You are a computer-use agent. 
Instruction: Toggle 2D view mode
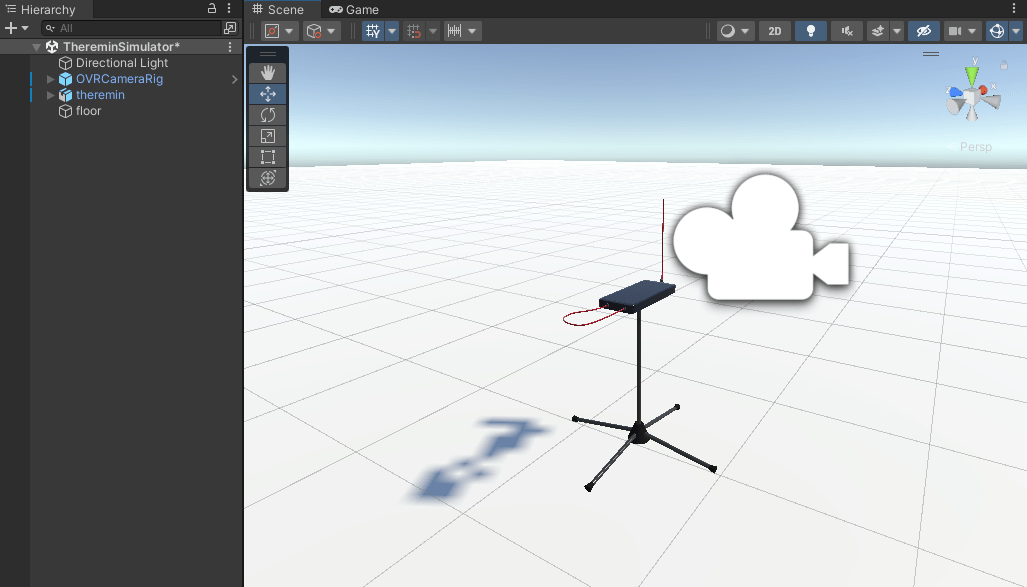[775, 31]
